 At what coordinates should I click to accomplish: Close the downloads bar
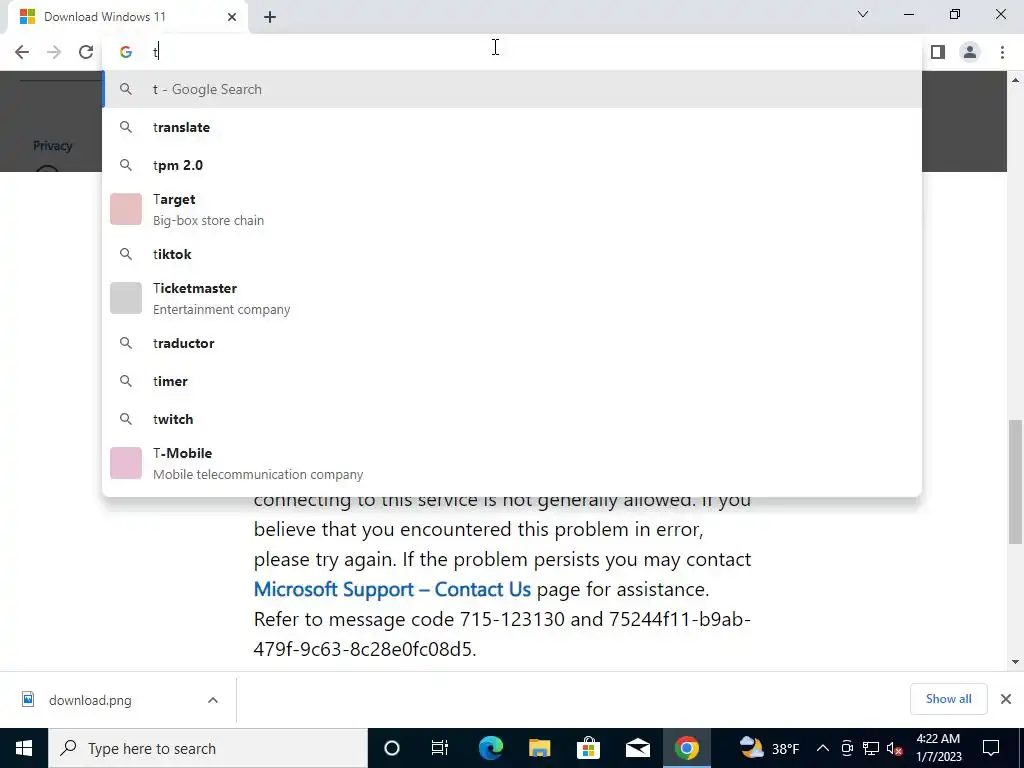pos(1006,699)
